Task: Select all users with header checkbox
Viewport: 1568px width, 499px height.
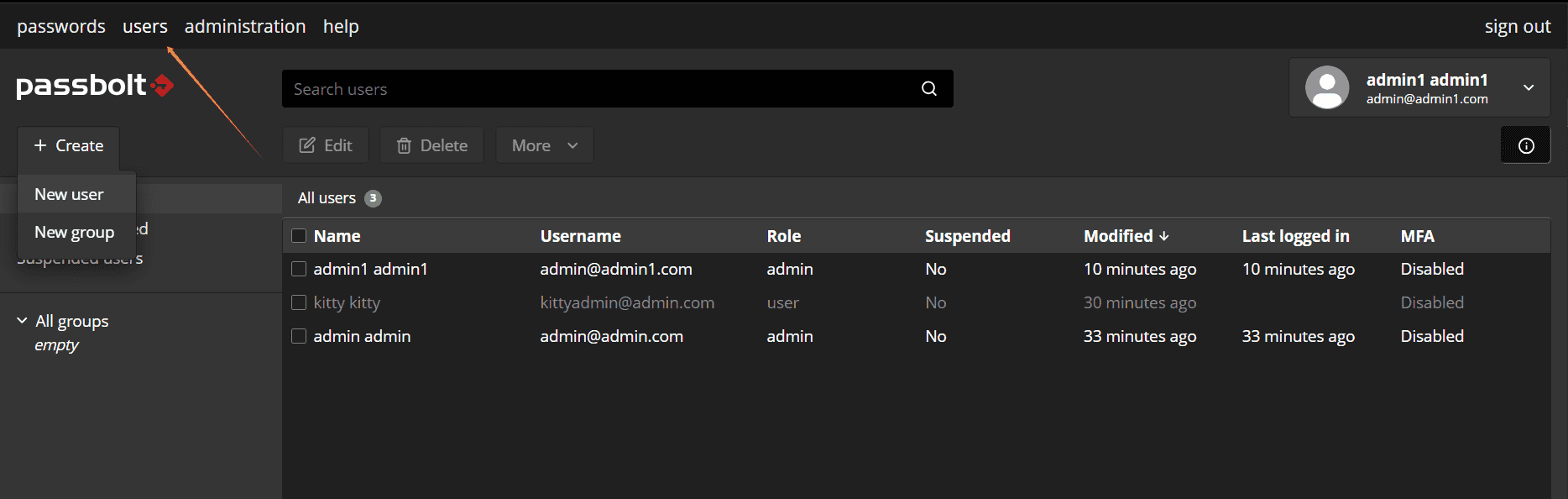Action: point(299,236)
